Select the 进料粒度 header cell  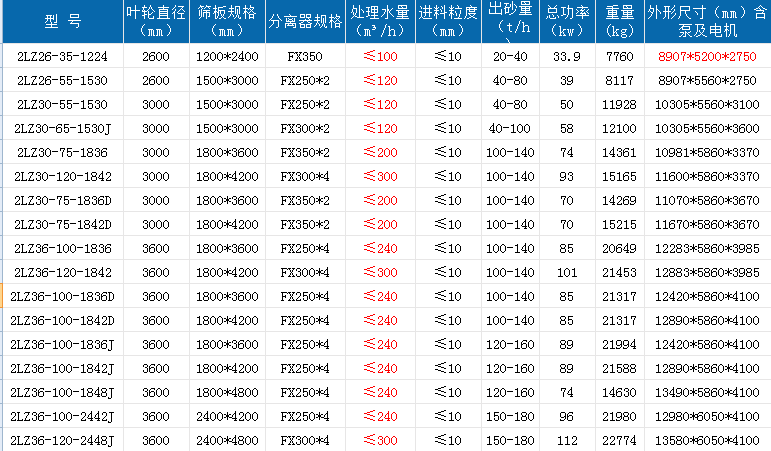[x=448, y=21]
